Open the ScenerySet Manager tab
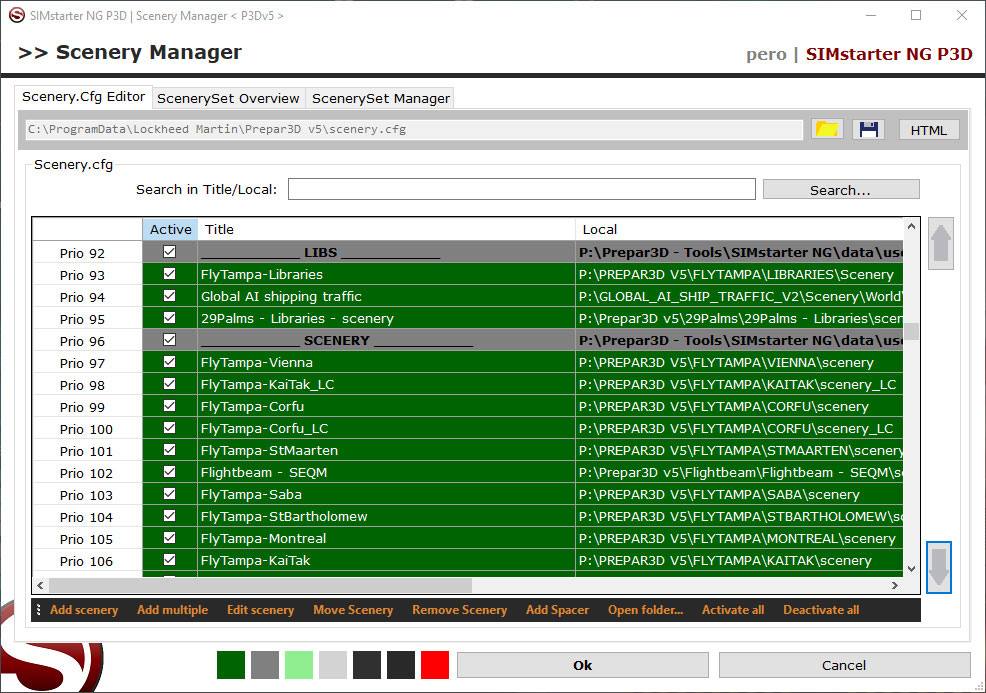Image resolution: width=986 pixels, height=693 pixels. (380, 99)
